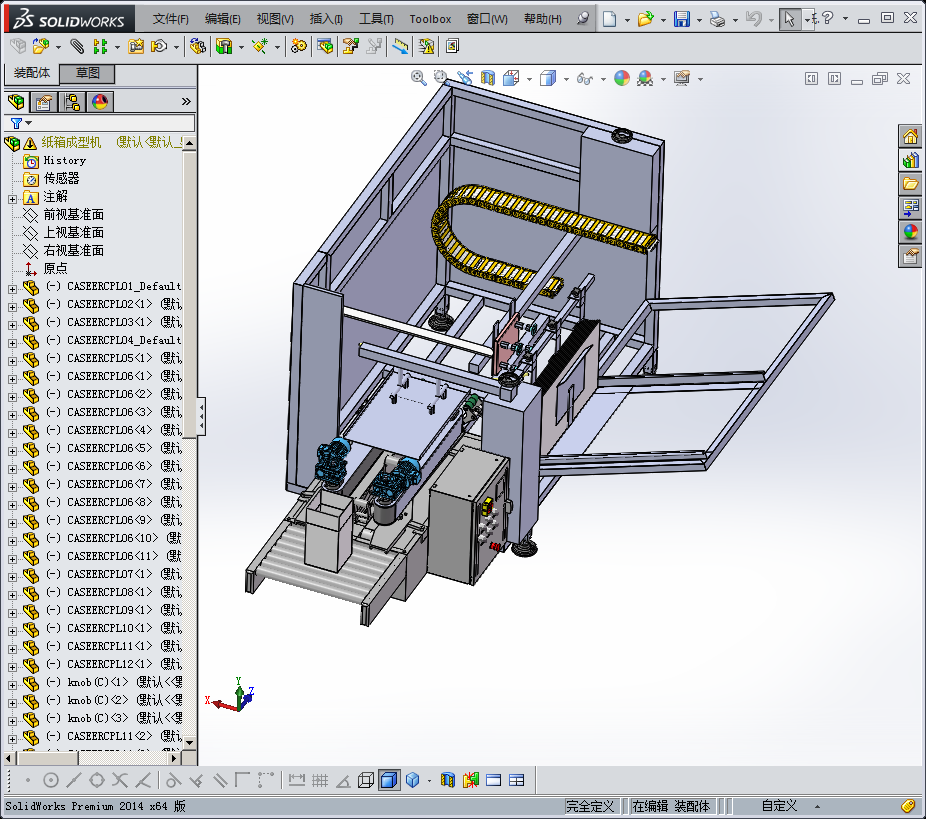Toggle the Select arrow tool in title bar
Viewport: 926px width, 819px height.
click(x=789, y=19)
